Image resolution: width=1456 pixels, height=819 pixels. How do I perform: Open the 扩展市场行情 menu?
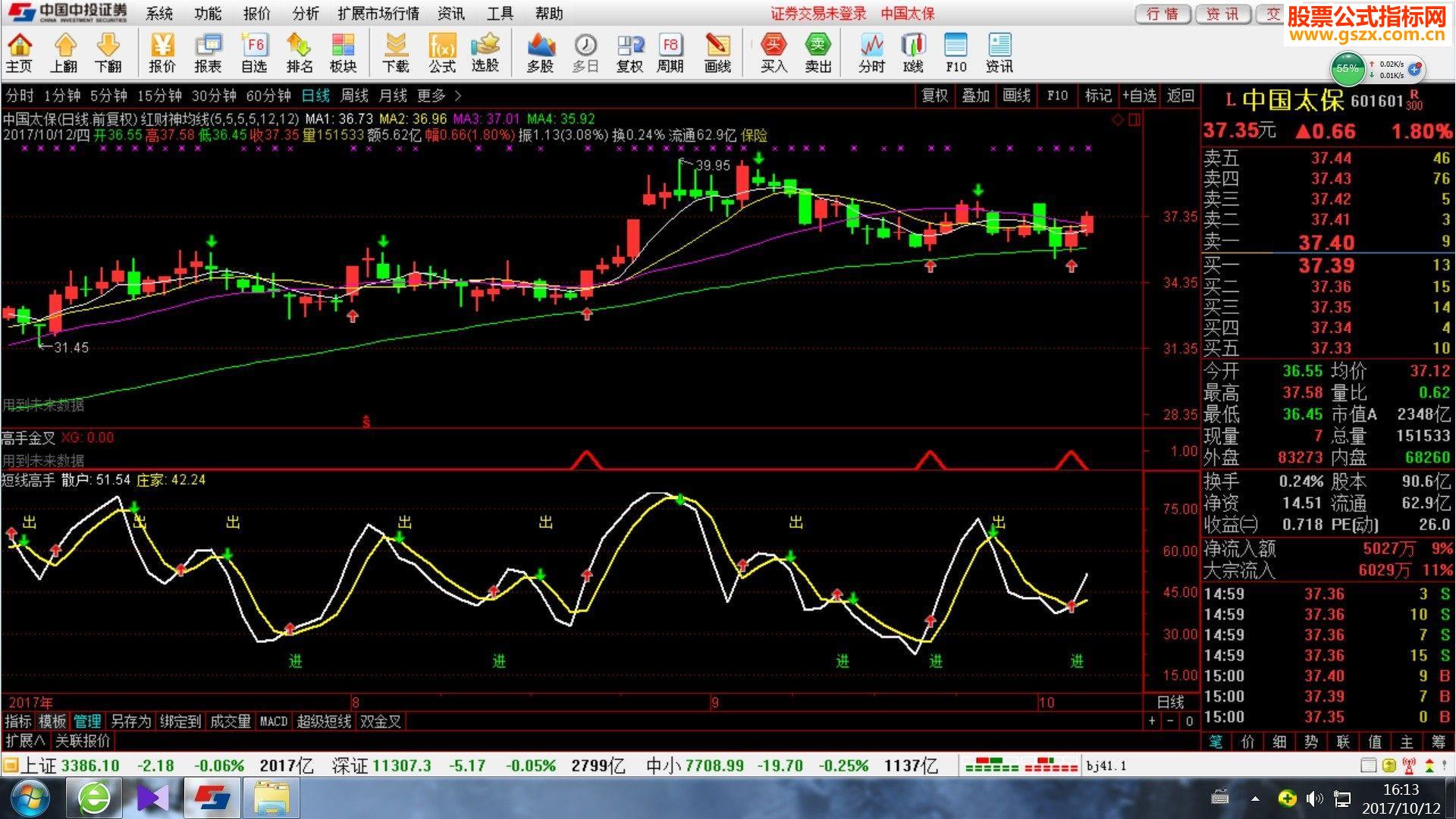(x=378, y=14)
